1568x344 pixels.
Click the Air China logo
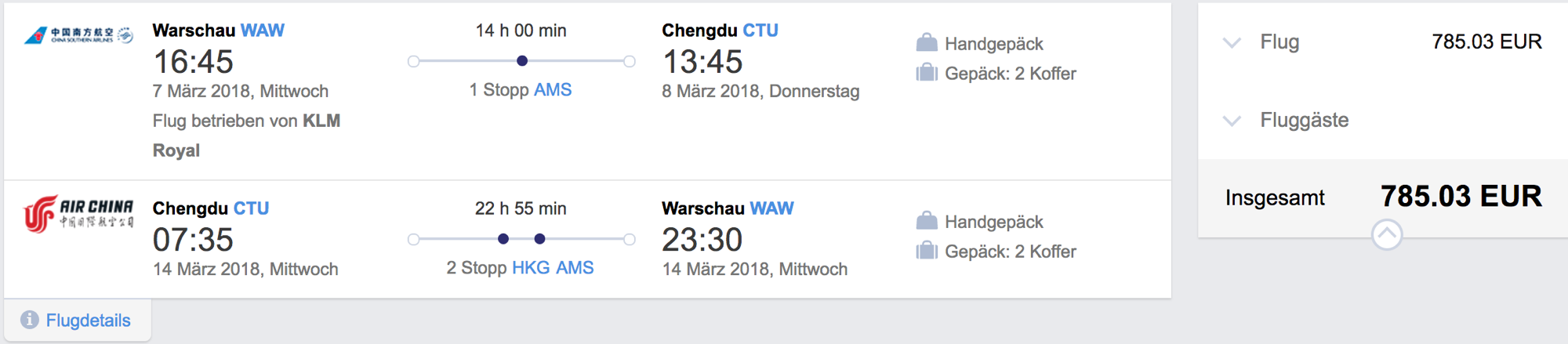point(78,214)
